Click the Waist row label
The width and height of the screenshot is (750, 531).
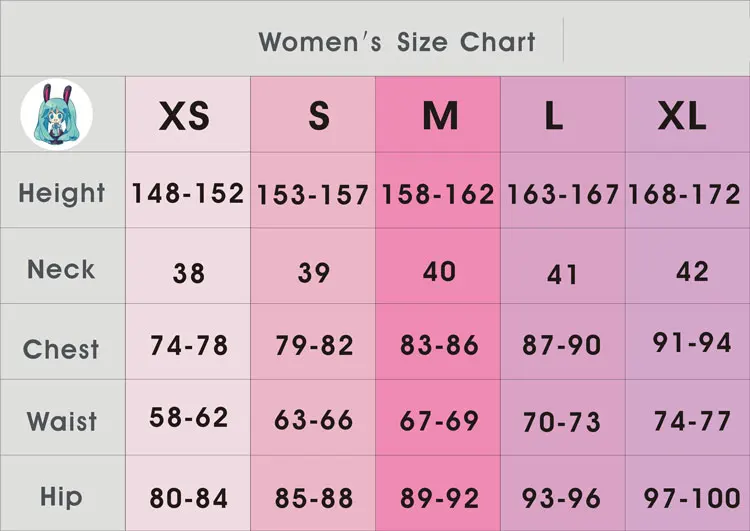tap(61, 421)
